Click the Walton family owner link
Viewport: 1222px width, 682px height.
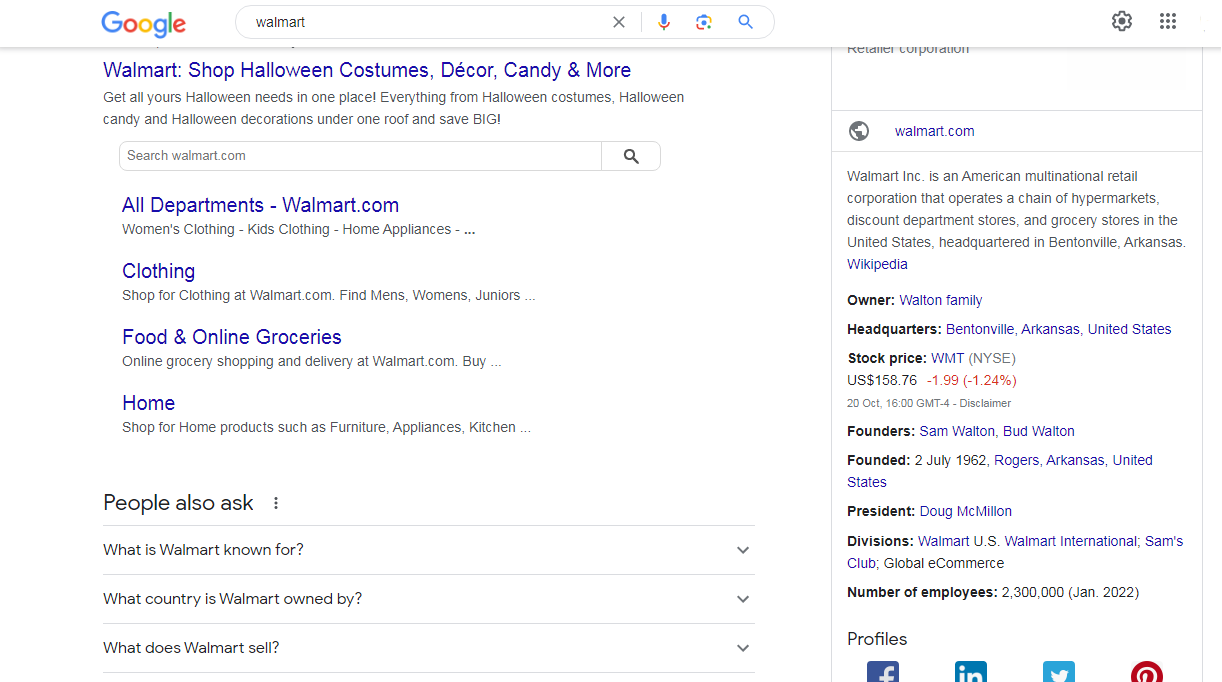pyautogui.click(x=940, y=300)
